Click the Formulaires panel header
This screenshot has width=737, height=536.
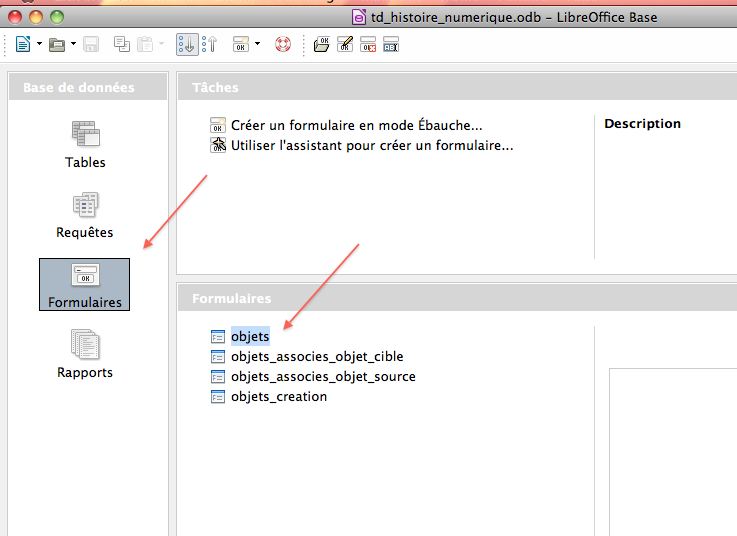tap(457, 298)
